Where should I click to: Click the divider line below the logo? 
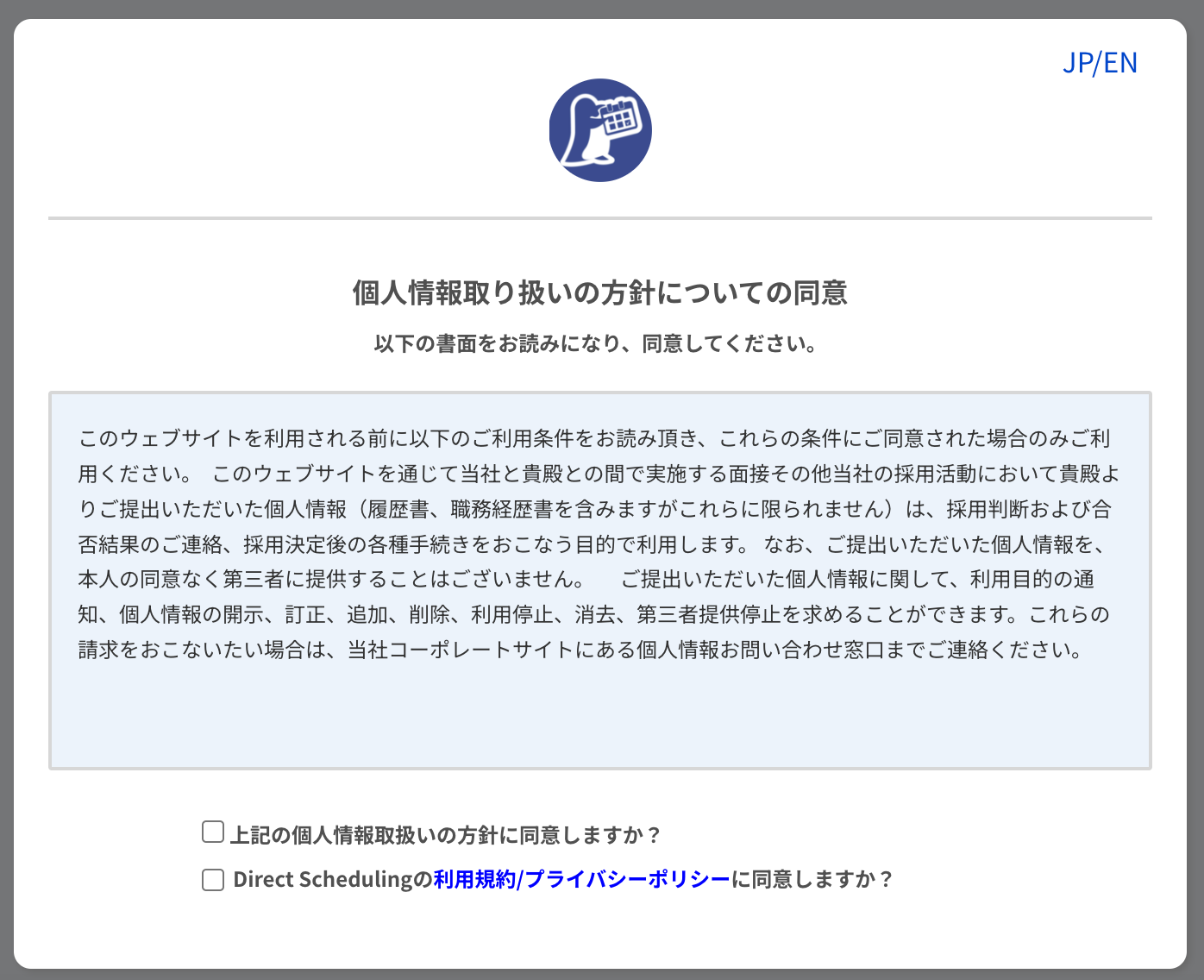tap(601, 217)
